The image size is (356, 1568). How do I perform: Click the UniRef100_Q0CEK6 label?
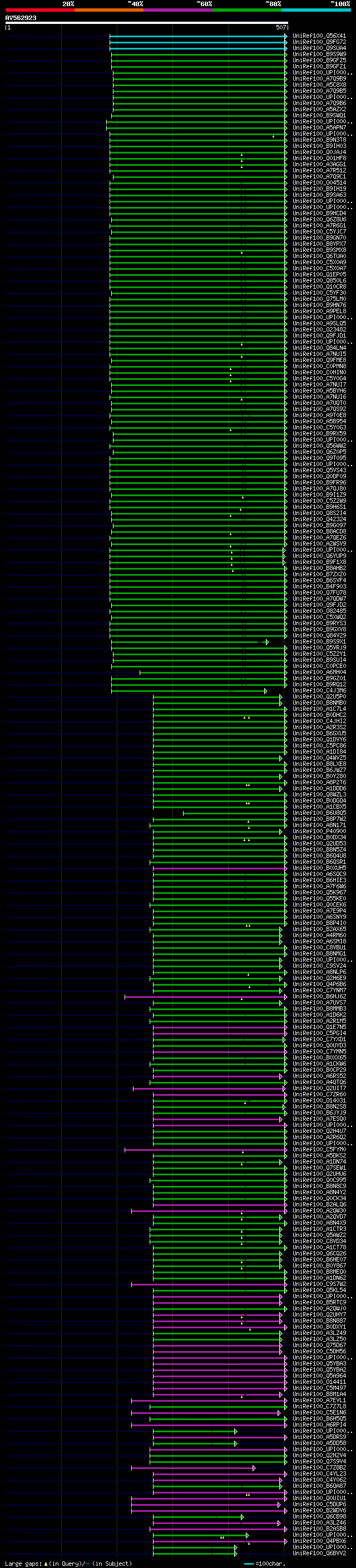click(x=319, y=905)
